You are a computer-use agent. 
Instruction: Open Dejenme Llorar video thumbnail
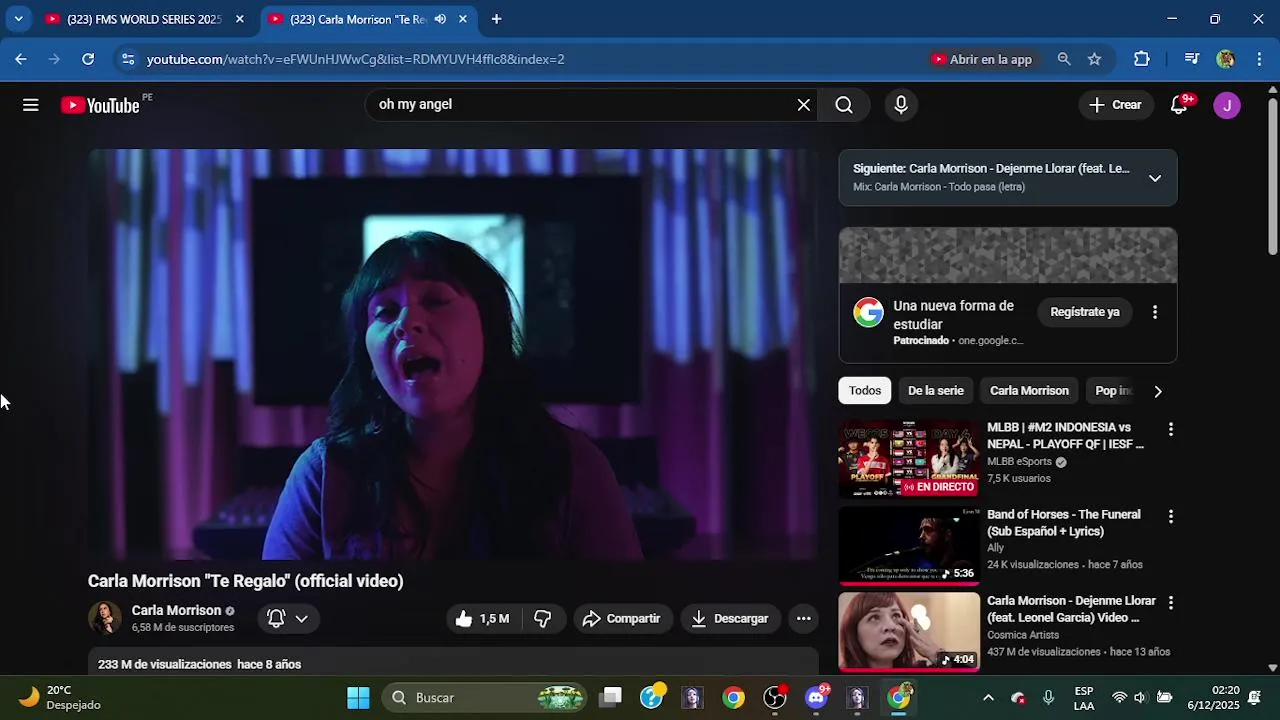coord(909,632)
